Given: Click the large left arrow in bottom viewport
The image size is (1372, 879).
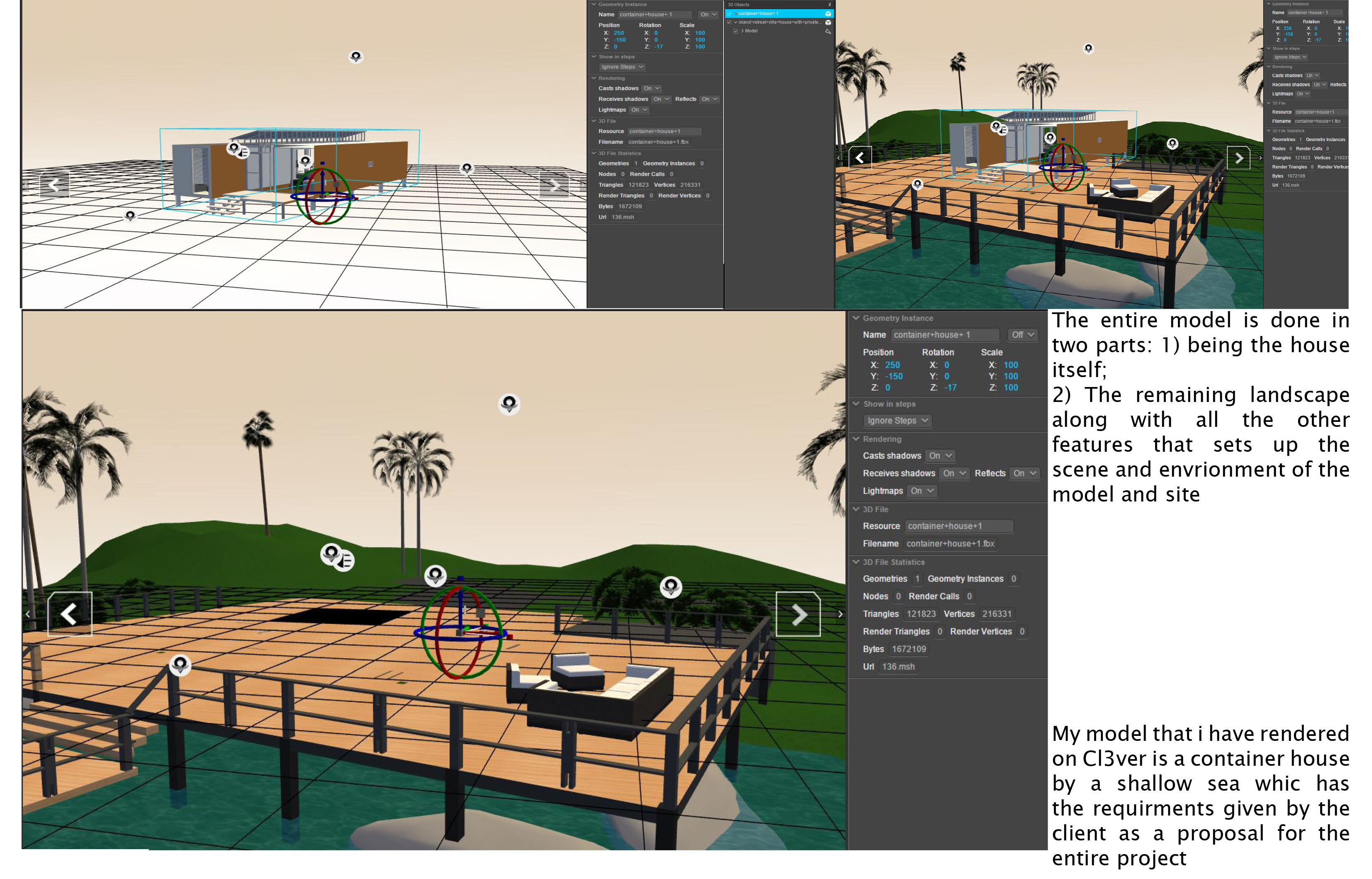Looking at the screenshot, I should (x=70, y=614).
